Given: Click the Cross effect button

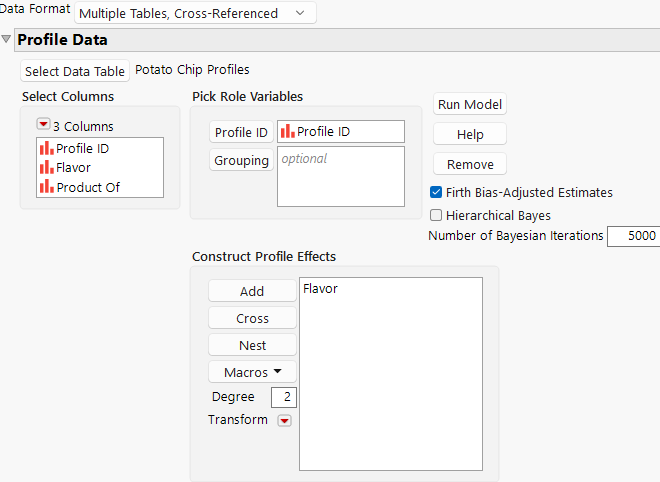Looking at the screenshot, I should click(252, 318).
